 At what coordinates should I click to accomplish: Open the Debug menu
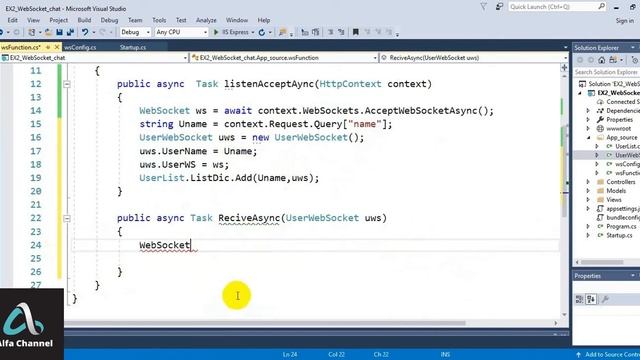point(109,20)
